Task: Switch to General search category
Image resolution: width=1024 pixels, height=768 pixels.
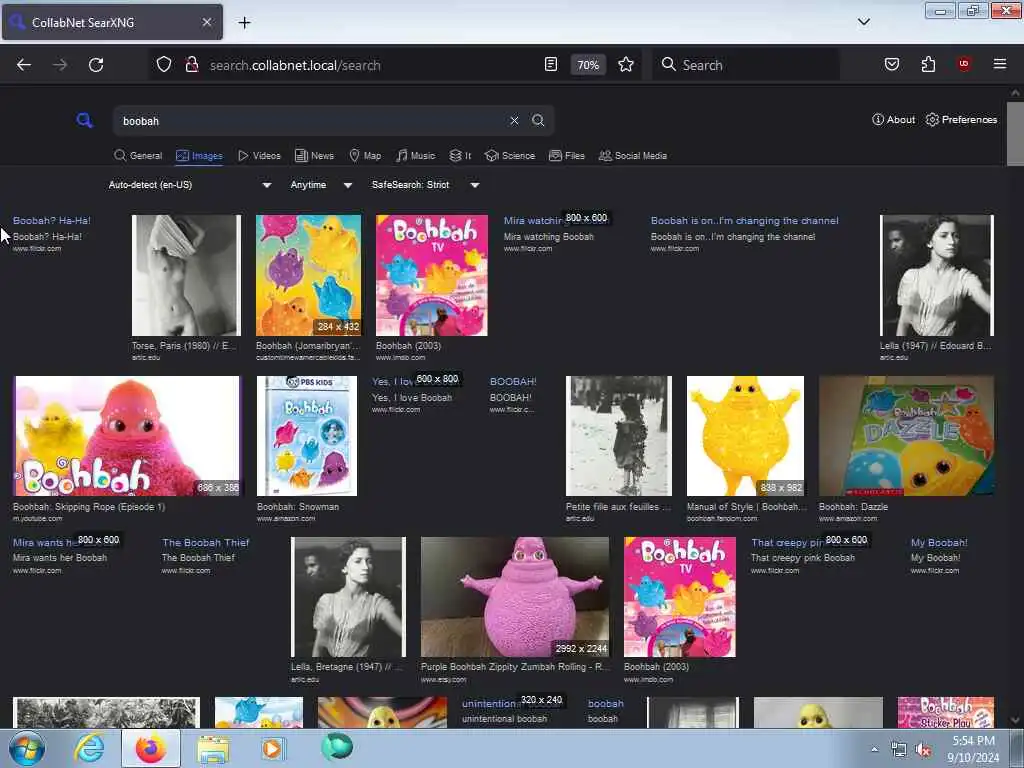Action: (138, 155)
